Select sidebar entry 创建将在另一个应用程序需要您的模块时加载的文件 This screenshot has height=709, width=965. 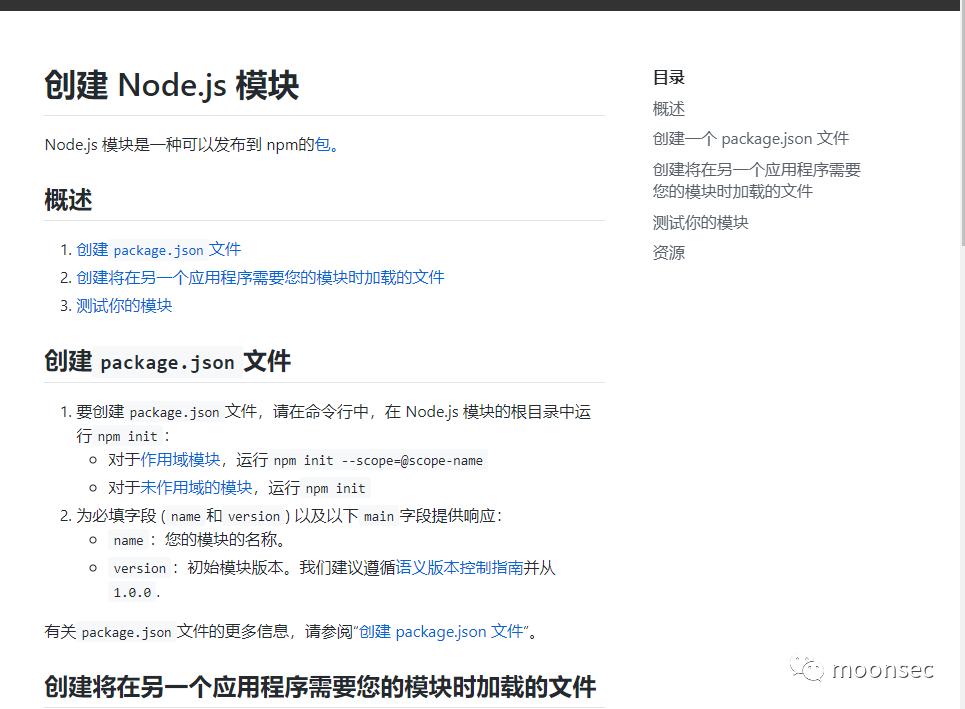tap(756, 180)
